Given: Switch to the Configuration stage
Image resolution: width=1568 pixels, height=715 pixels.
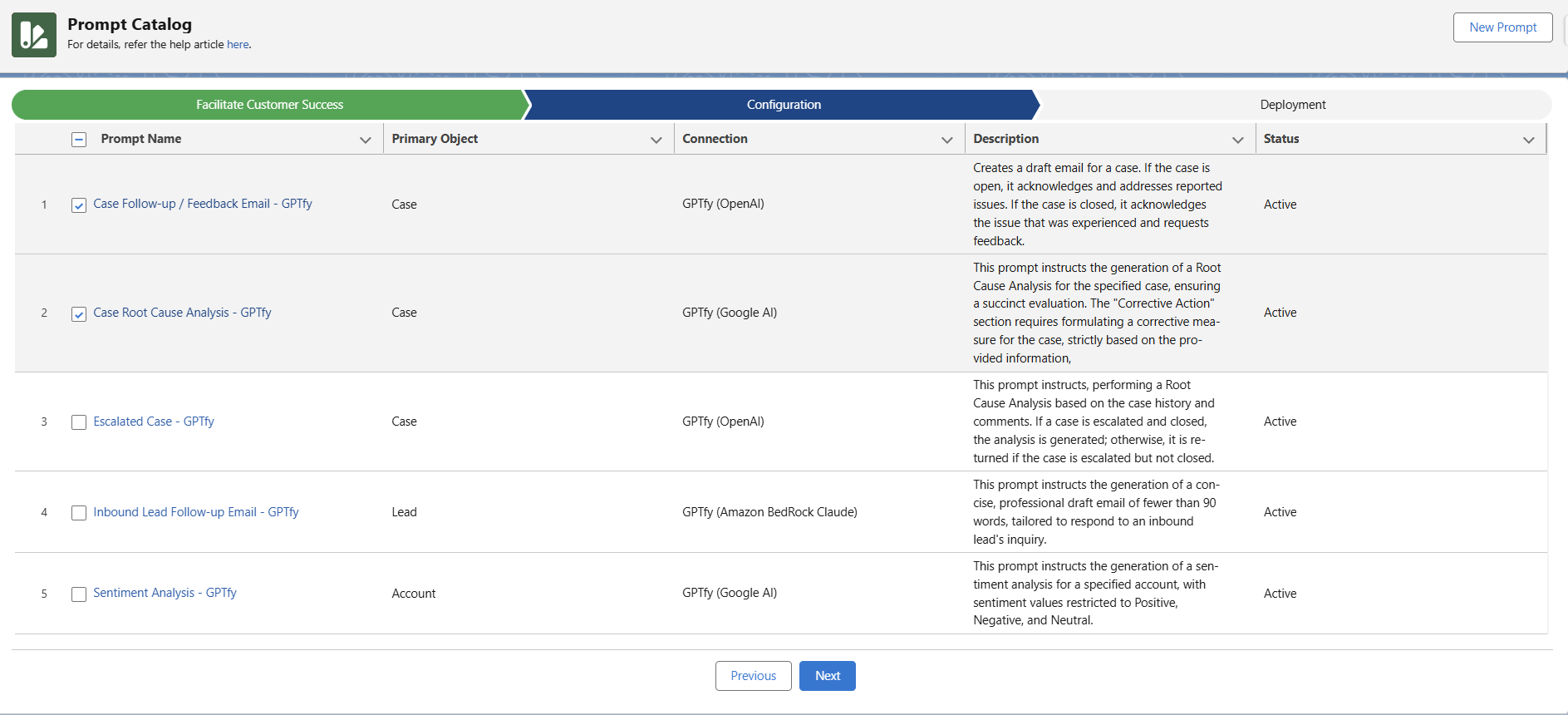Looking at the screenshot, I should (x=783, y=105).
